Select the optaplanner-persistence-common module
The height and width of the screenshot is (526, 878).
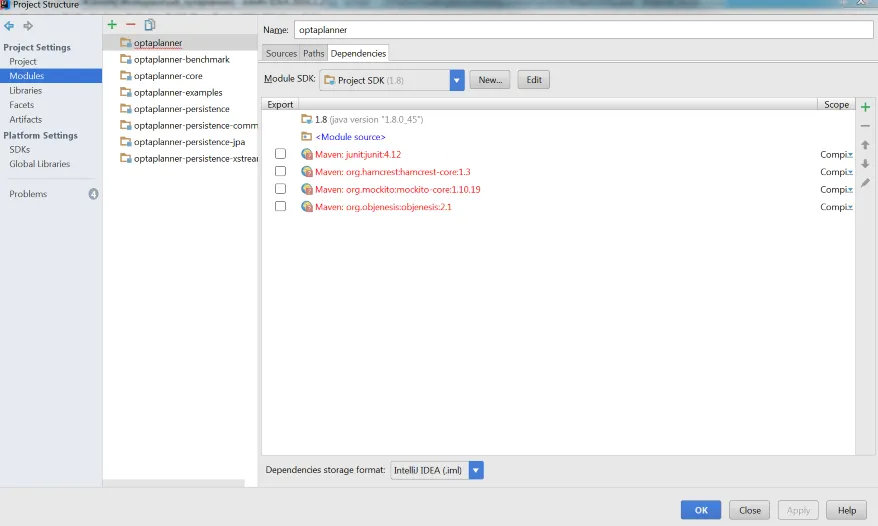click(x=195, y=125)
